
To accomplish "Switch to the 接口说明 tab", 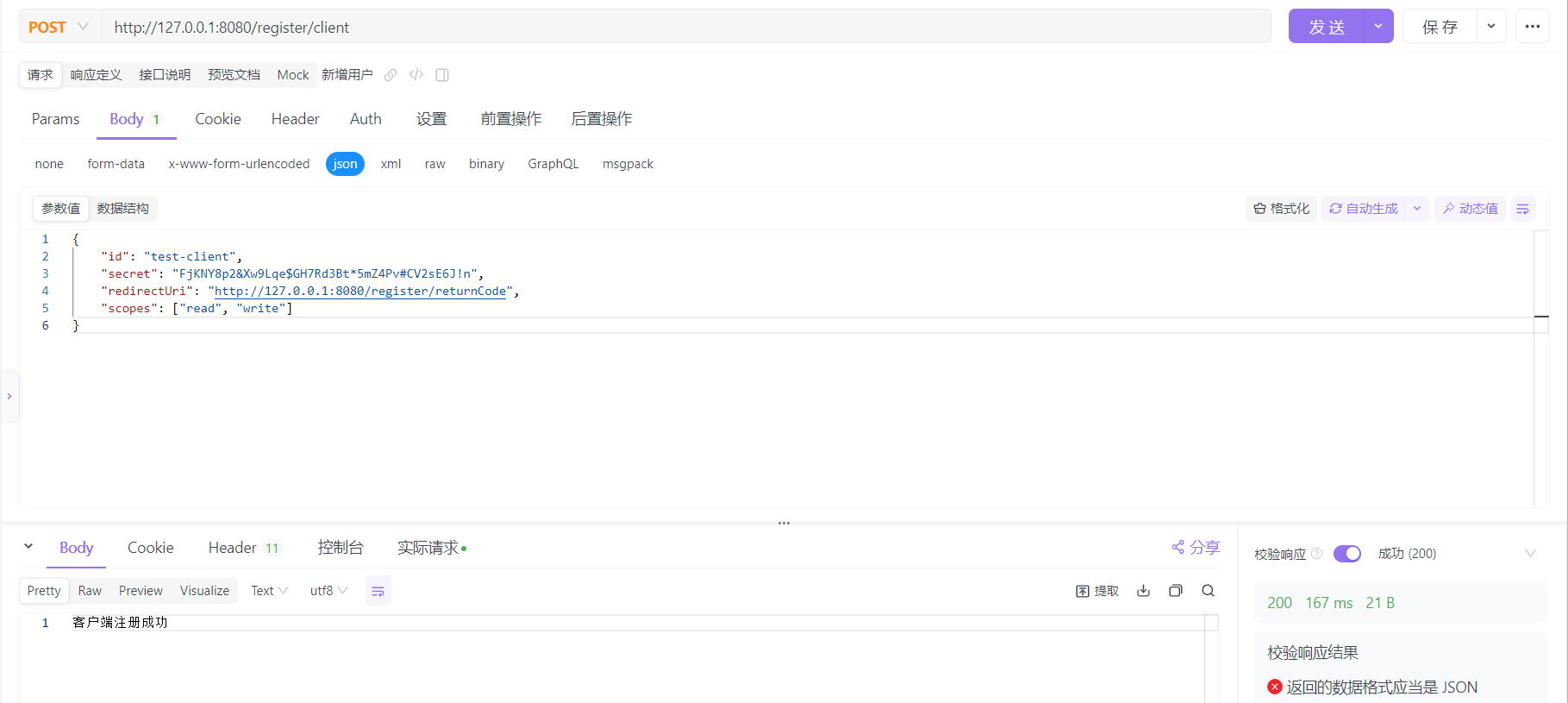I will (x=165, y=75).
